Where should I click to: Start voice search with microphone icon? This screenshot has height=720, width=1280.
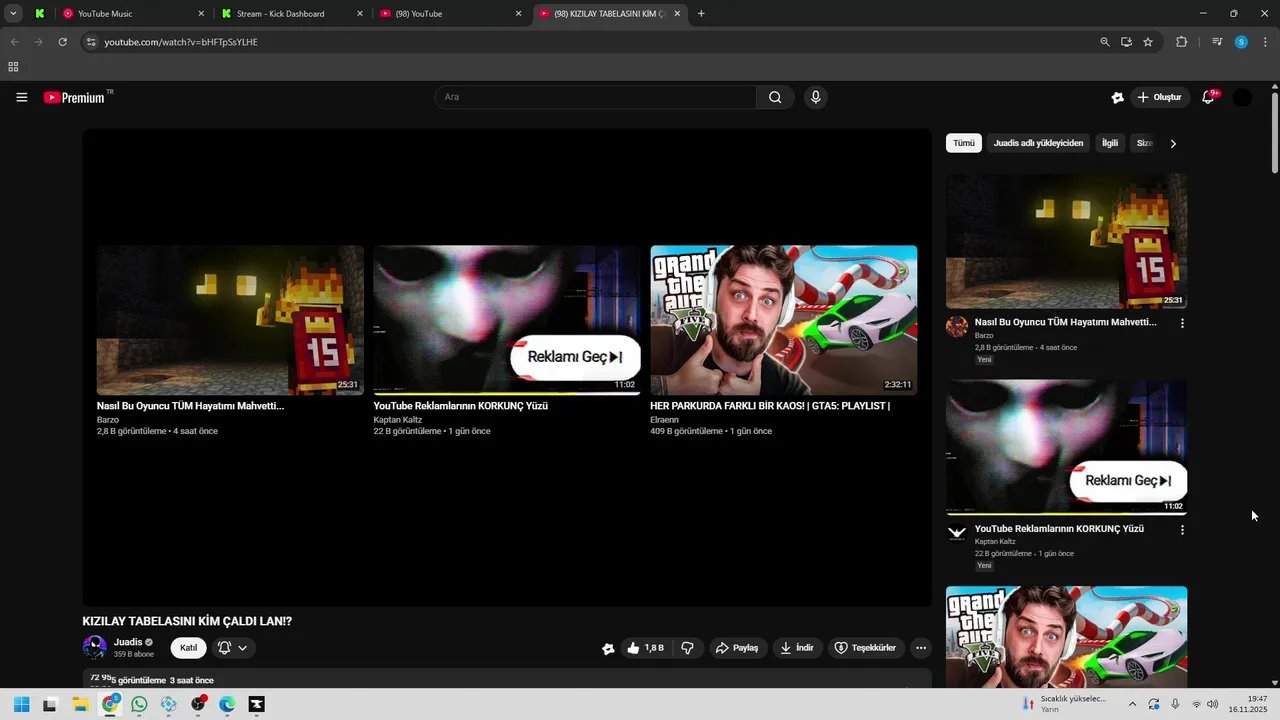816,97
